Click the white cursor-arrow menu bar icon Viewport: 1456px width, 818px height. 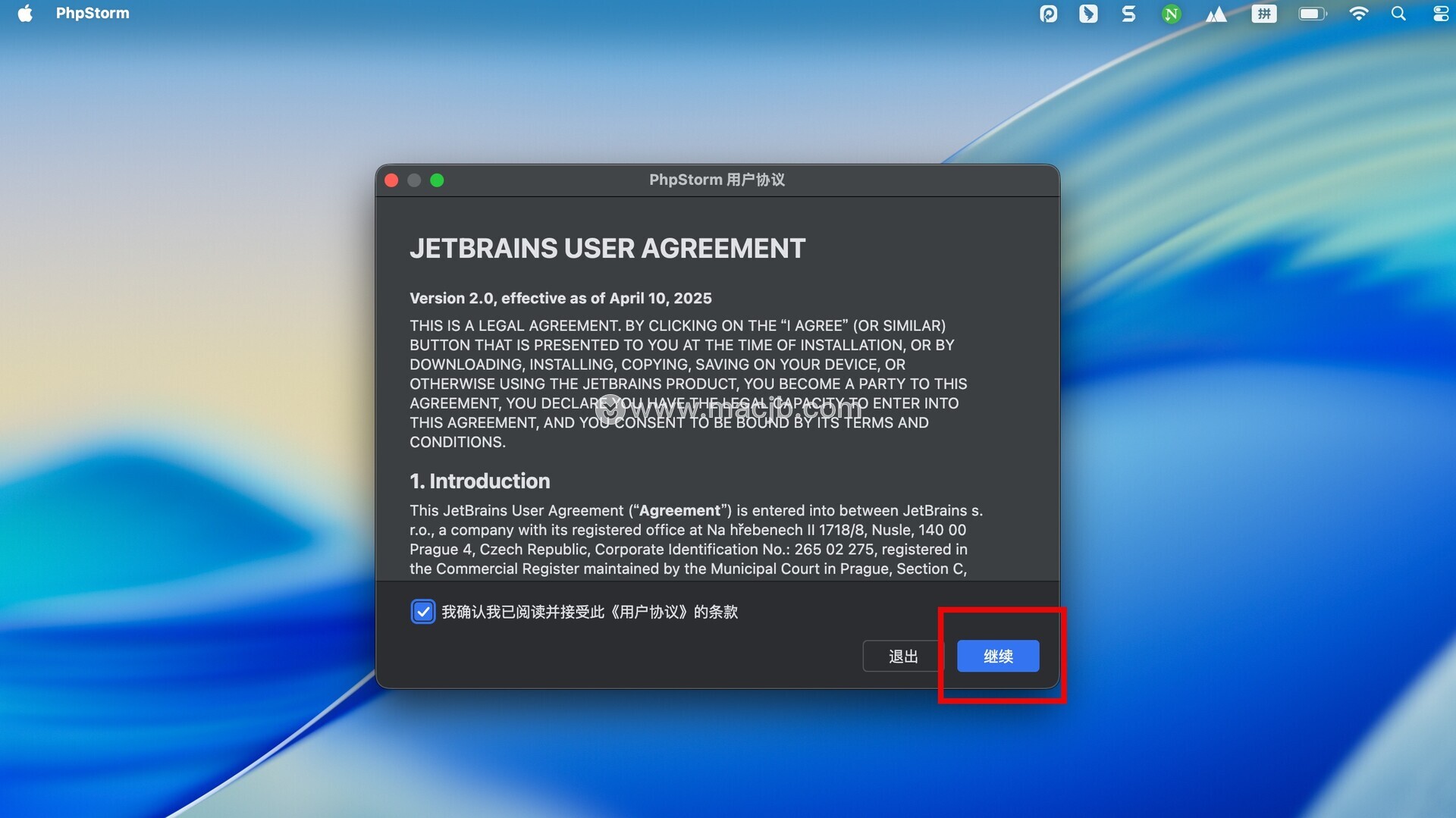pyautogui.click(x=1088, y=13)
